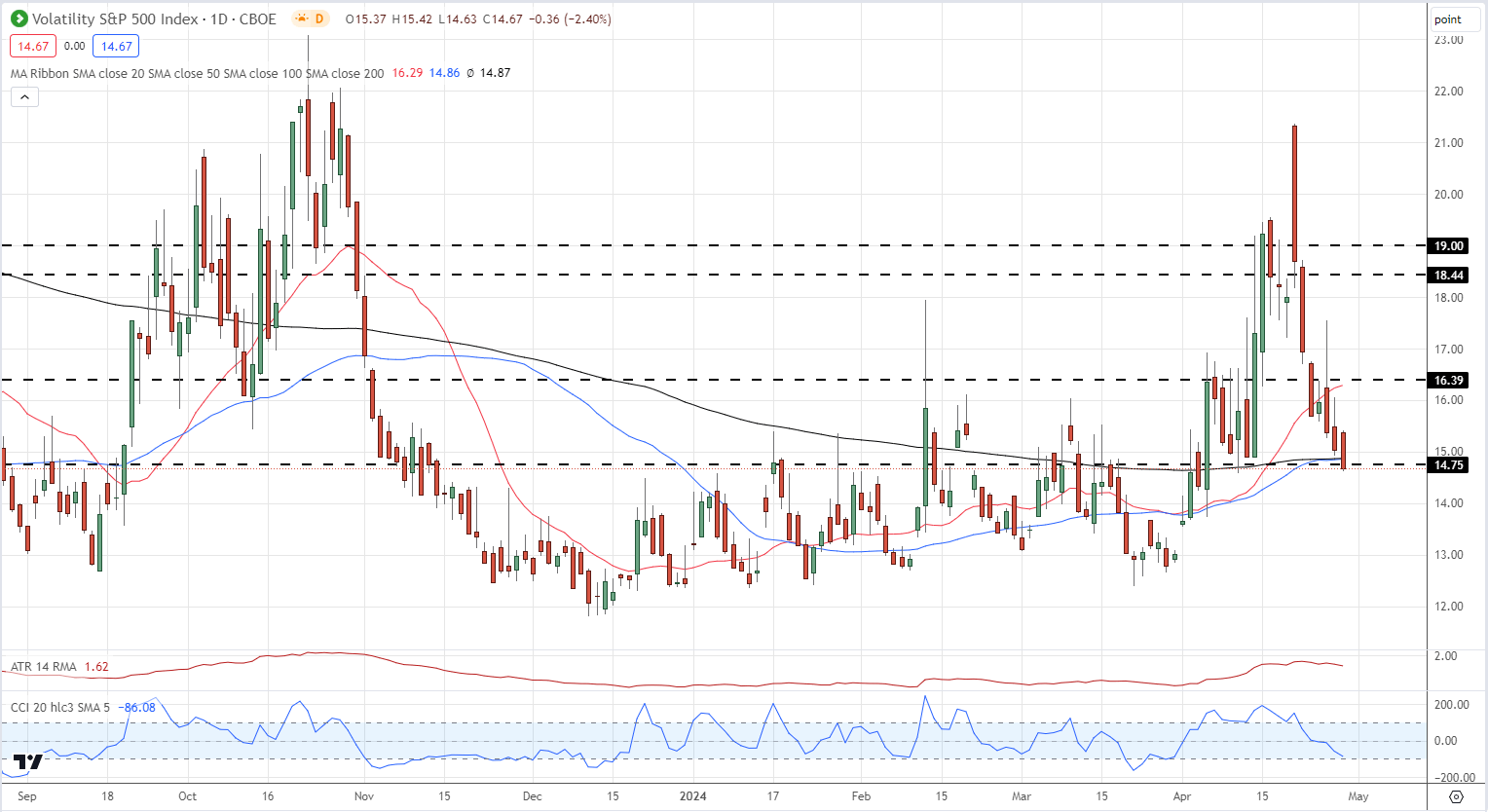Click the green VIX symbol logo

pos(19,18)
